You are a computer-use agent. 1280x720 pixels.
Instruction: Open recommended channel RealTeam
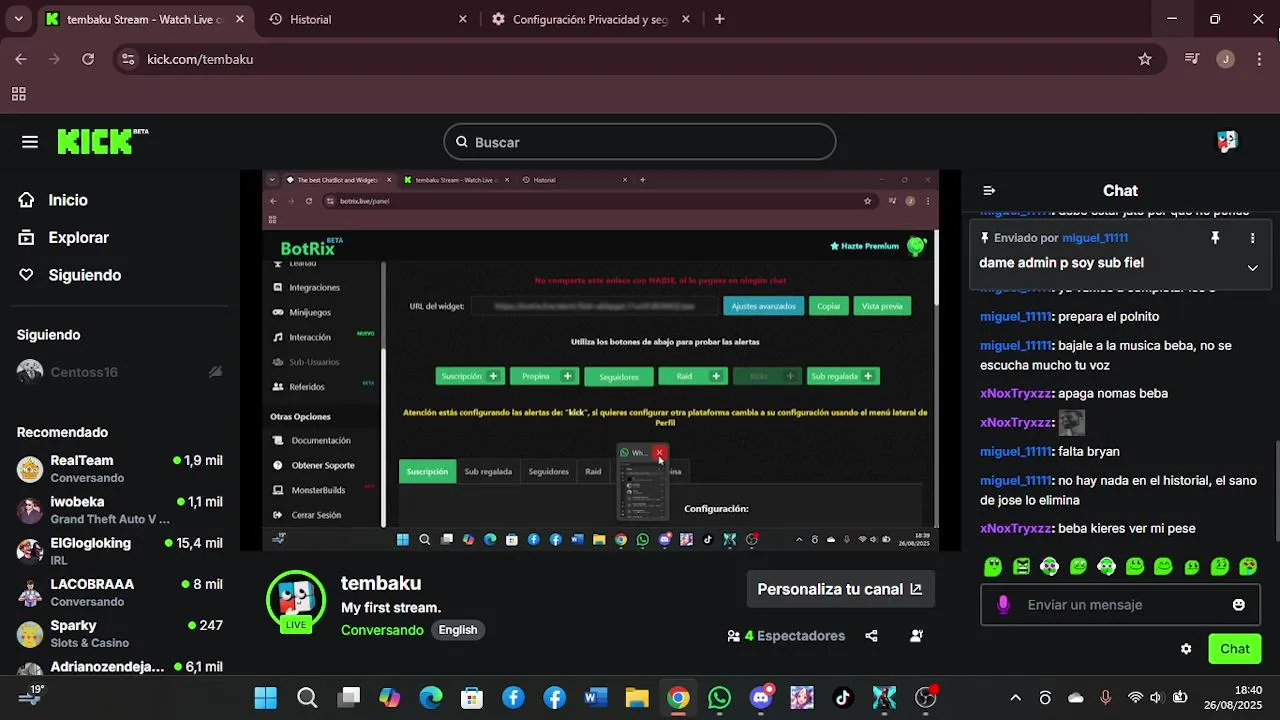point(120,468)
